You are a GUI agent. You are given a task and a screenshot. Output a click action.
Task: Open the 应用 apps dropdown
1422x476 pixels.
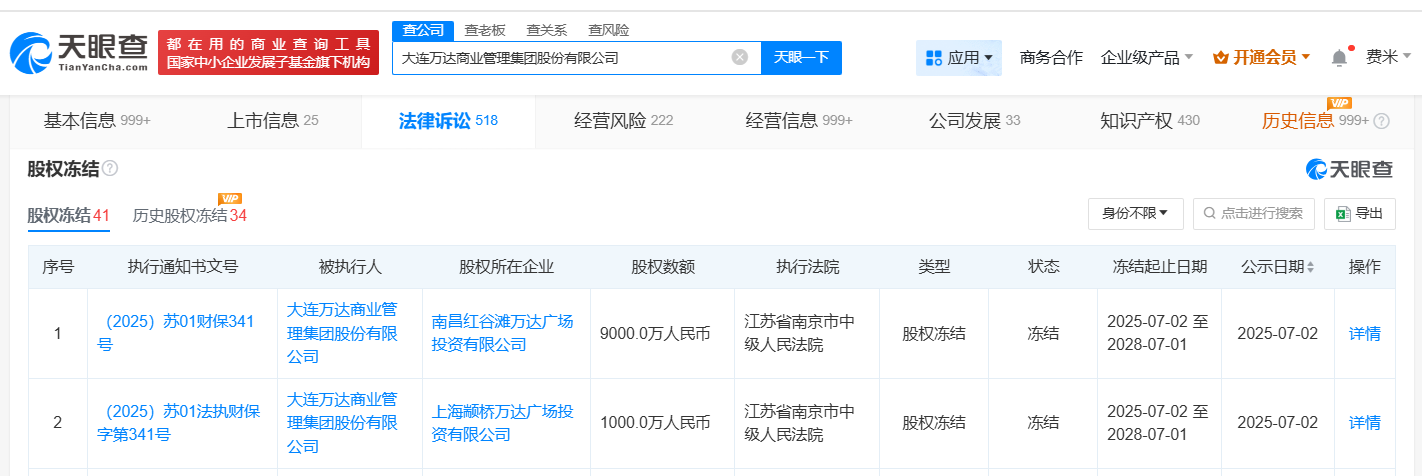click(x=959, y=58)
